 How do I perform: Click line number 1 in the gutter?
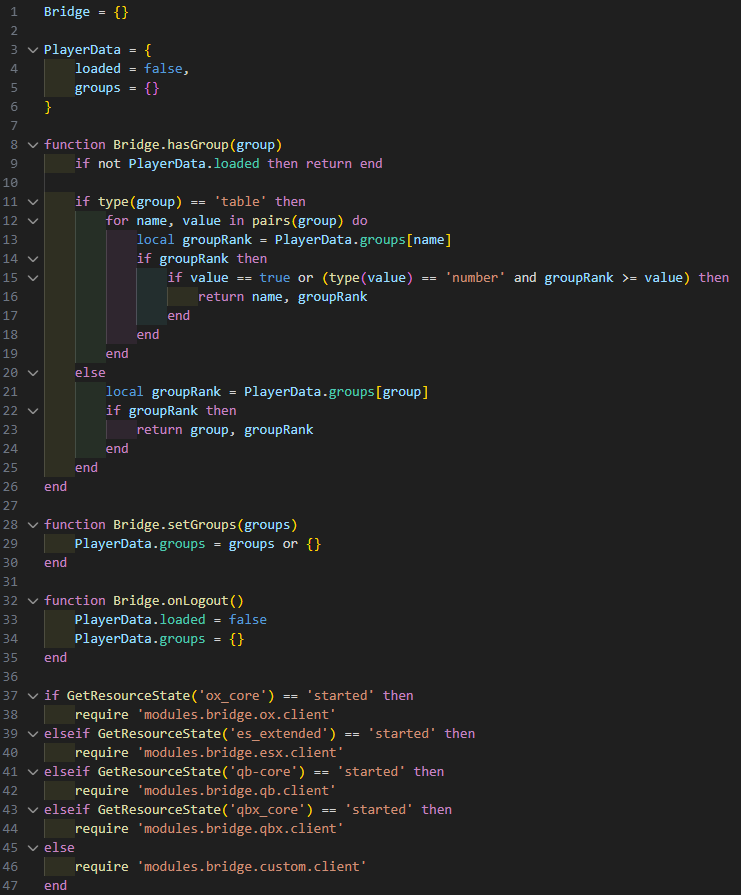tap(14, 11)
